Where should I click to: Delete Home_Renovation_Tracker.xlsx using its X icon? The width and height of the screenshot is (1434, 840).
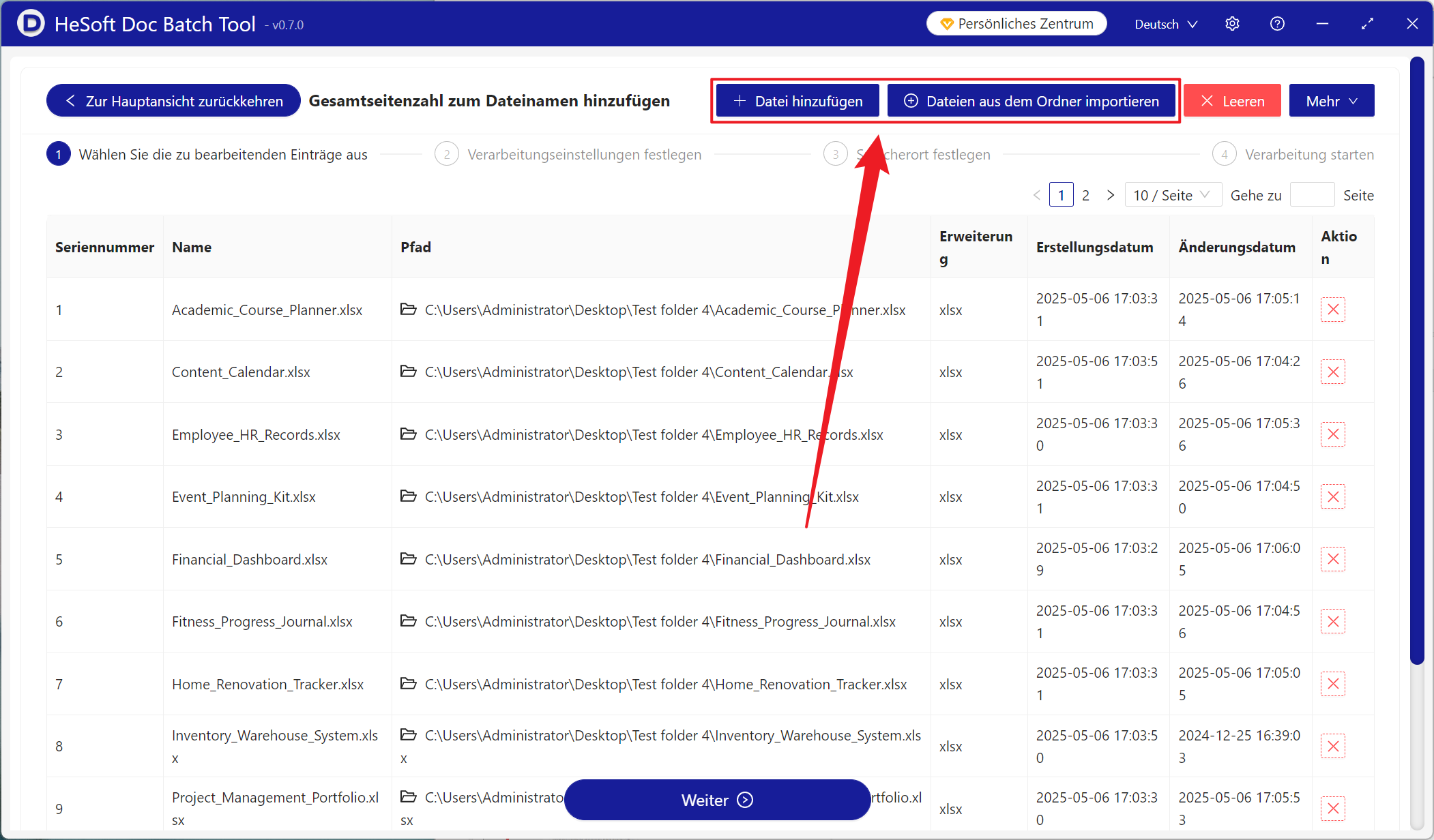[x=1332, y=684]
